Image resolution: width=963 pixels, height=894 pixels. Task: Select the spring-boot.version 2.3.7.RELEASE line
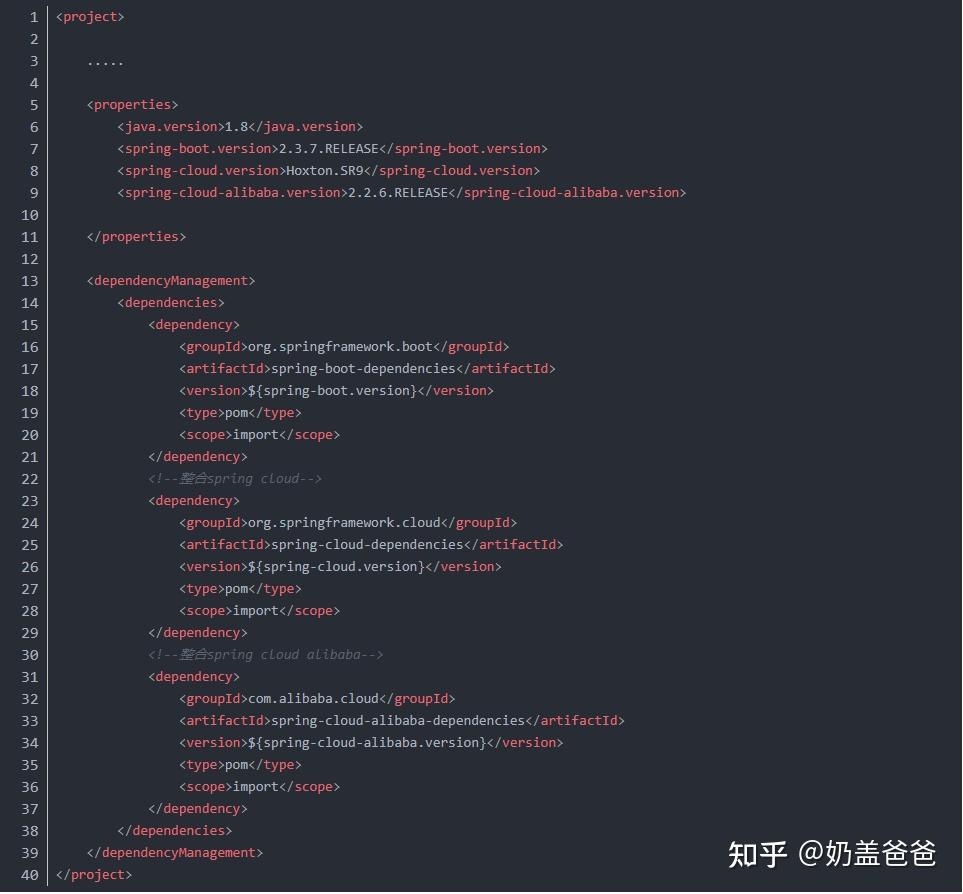click(332, 149)
